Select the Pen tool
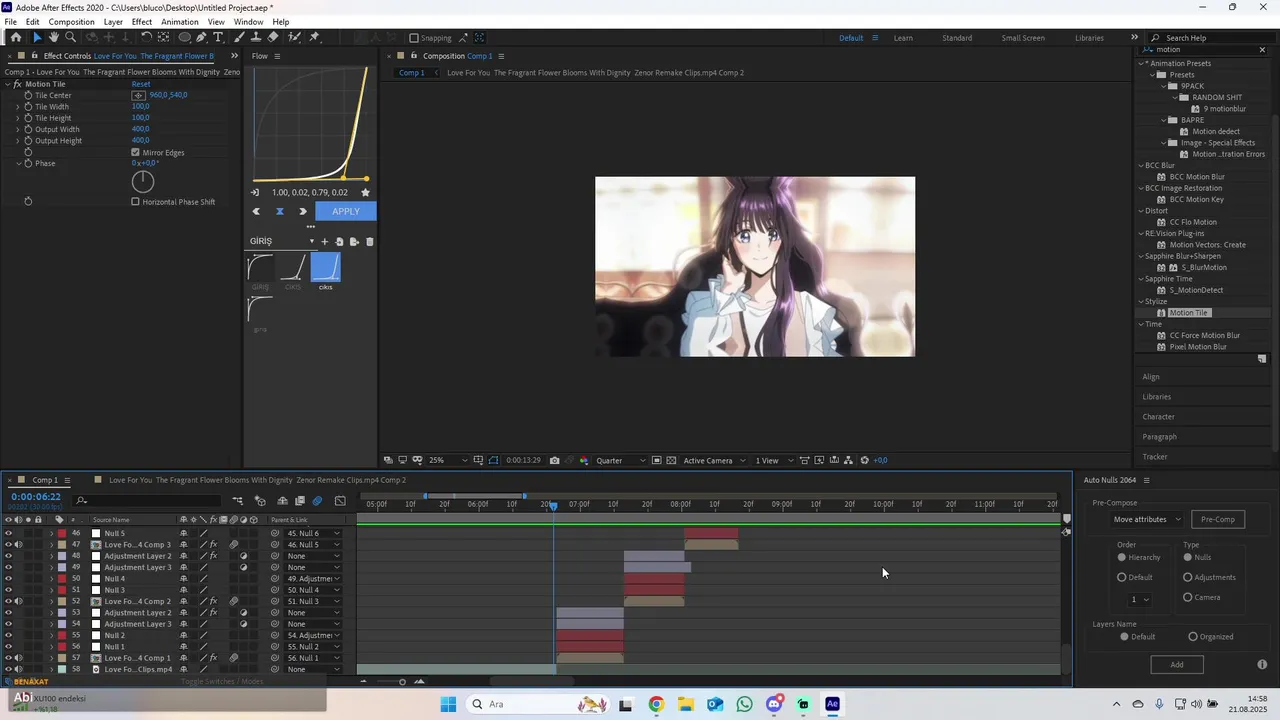The width and height of the screenshot is (1280, 720). 201,38
